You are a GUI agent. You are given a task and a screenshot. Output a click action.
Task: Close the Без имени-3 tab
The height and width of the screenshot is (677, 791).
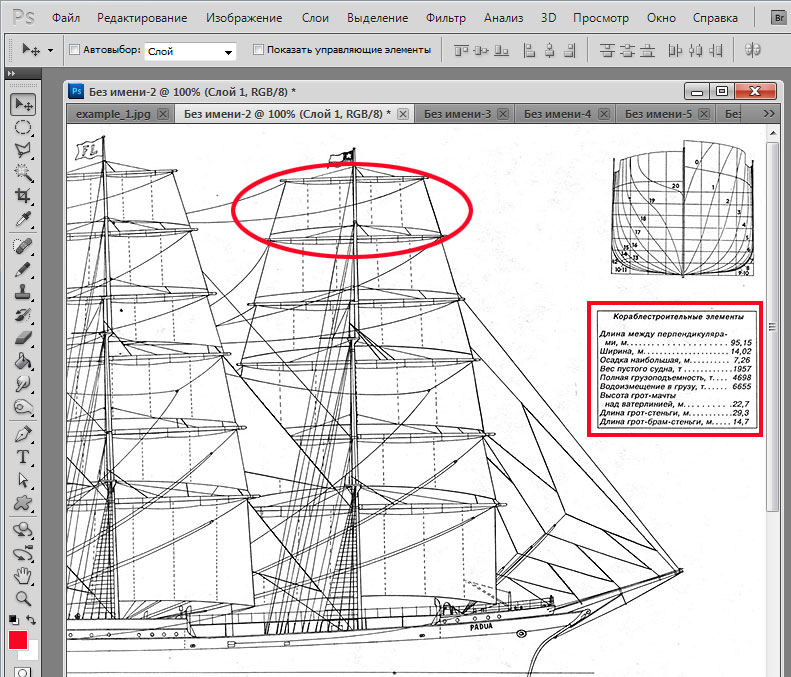pyautogui.click(x=504, y=114)
